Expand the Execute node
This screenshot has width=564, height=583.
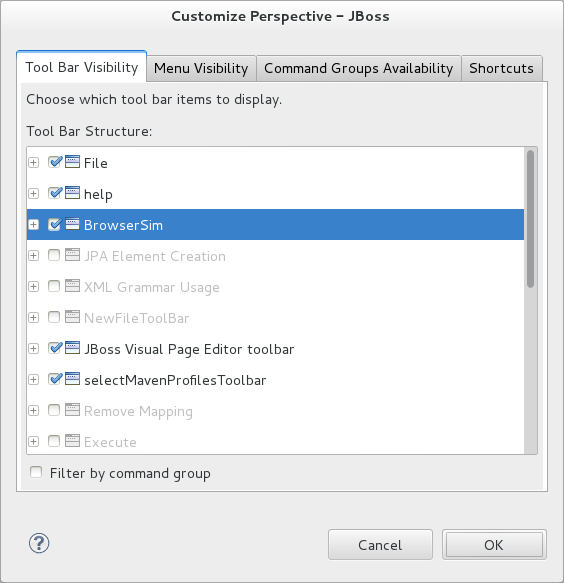[x=33, y=441]
